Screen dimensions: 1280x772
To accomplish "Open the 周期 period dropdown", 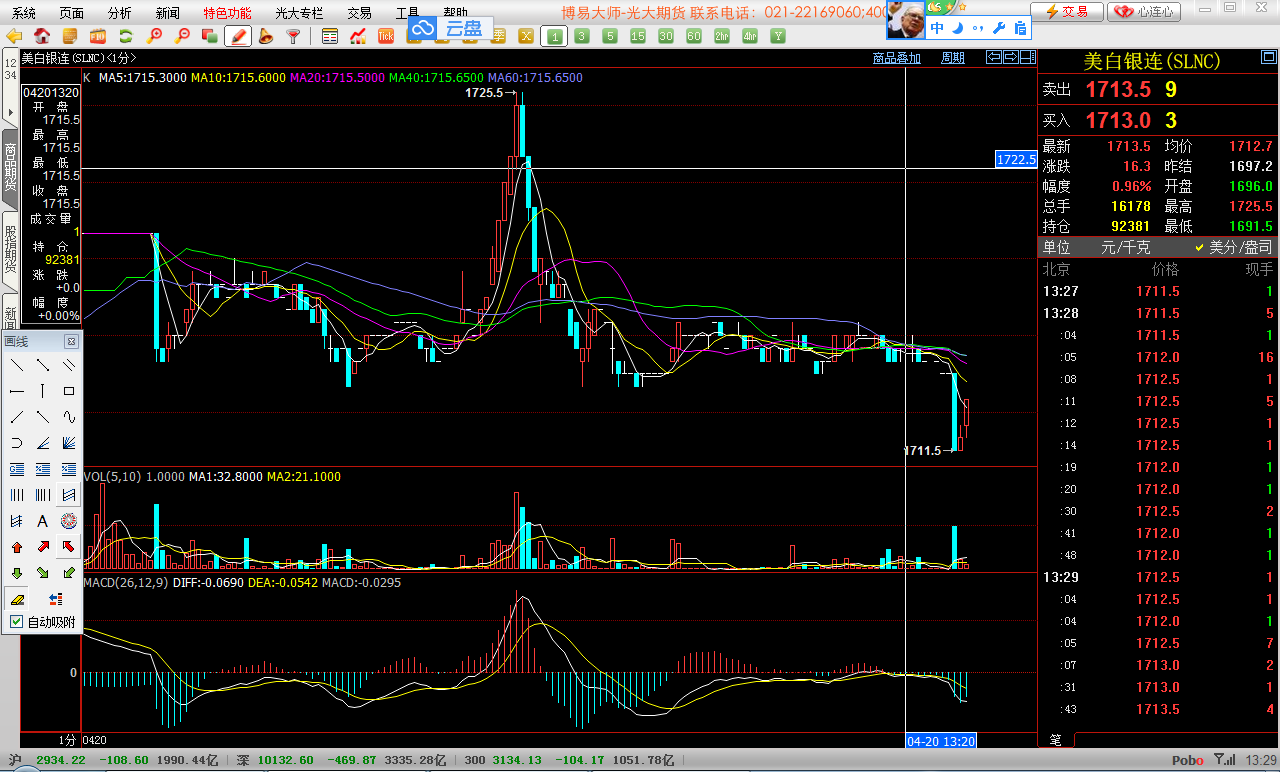I will [953, 58].
